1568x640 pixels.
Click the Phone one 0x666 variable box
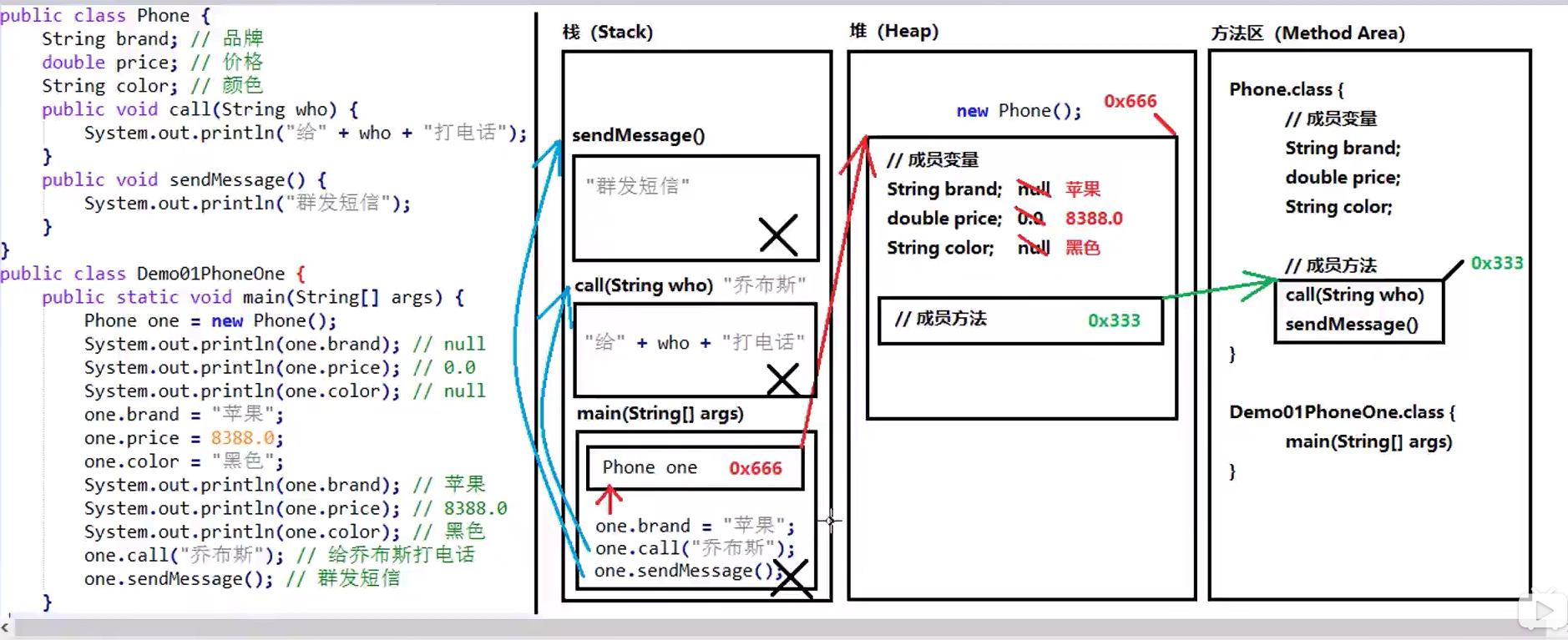695,468
